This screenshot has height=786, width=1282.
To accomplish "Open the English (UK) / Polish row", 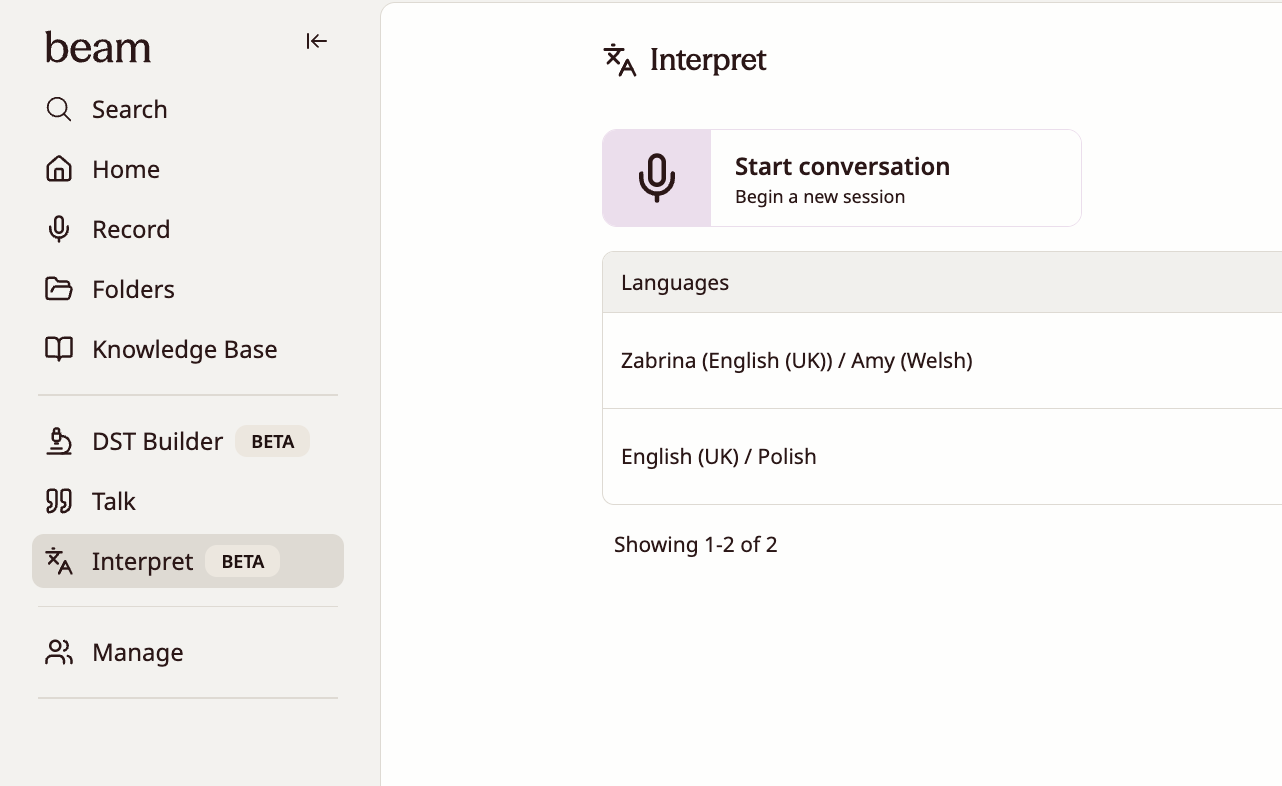I will click(942, 456).
